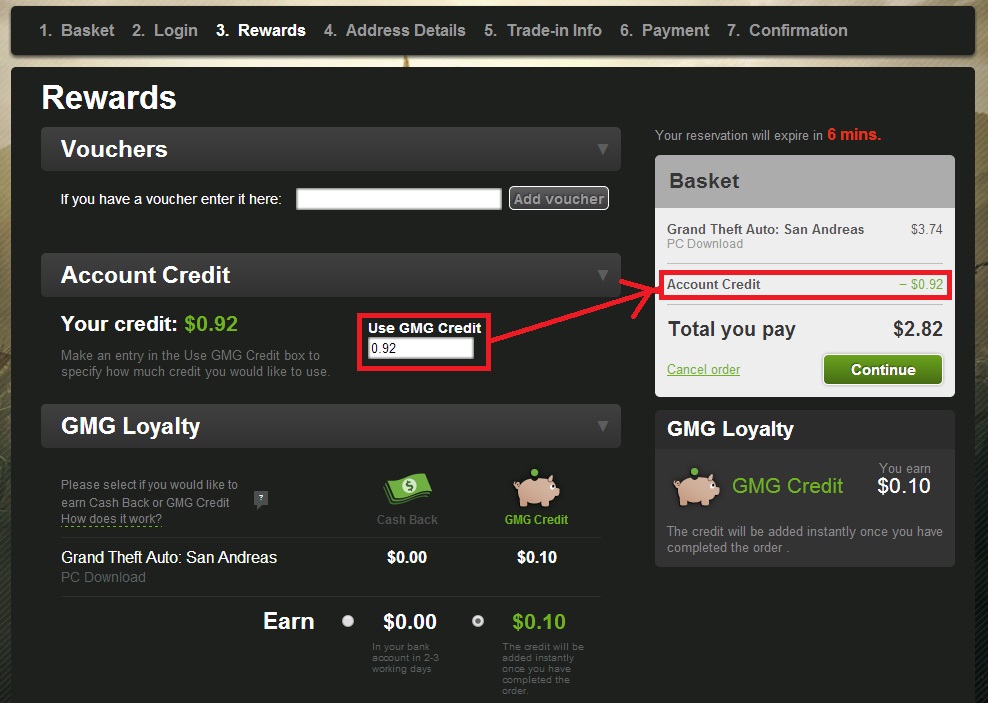Open the Trade-in Info step

point(543,30)
